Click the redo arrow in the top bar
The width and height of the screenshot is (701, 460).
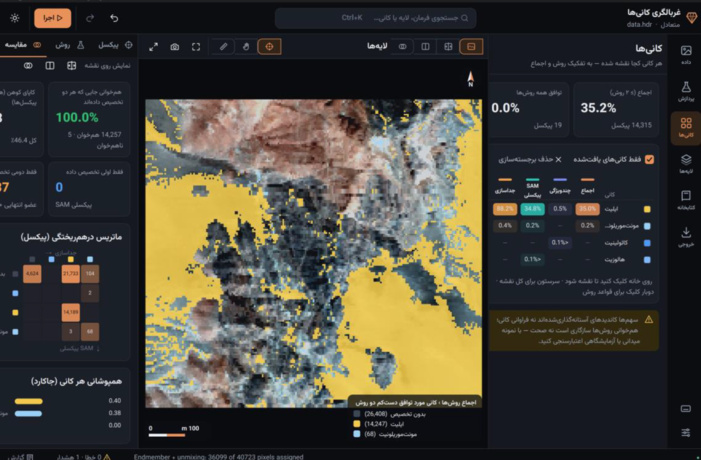(x=90, y=18)
